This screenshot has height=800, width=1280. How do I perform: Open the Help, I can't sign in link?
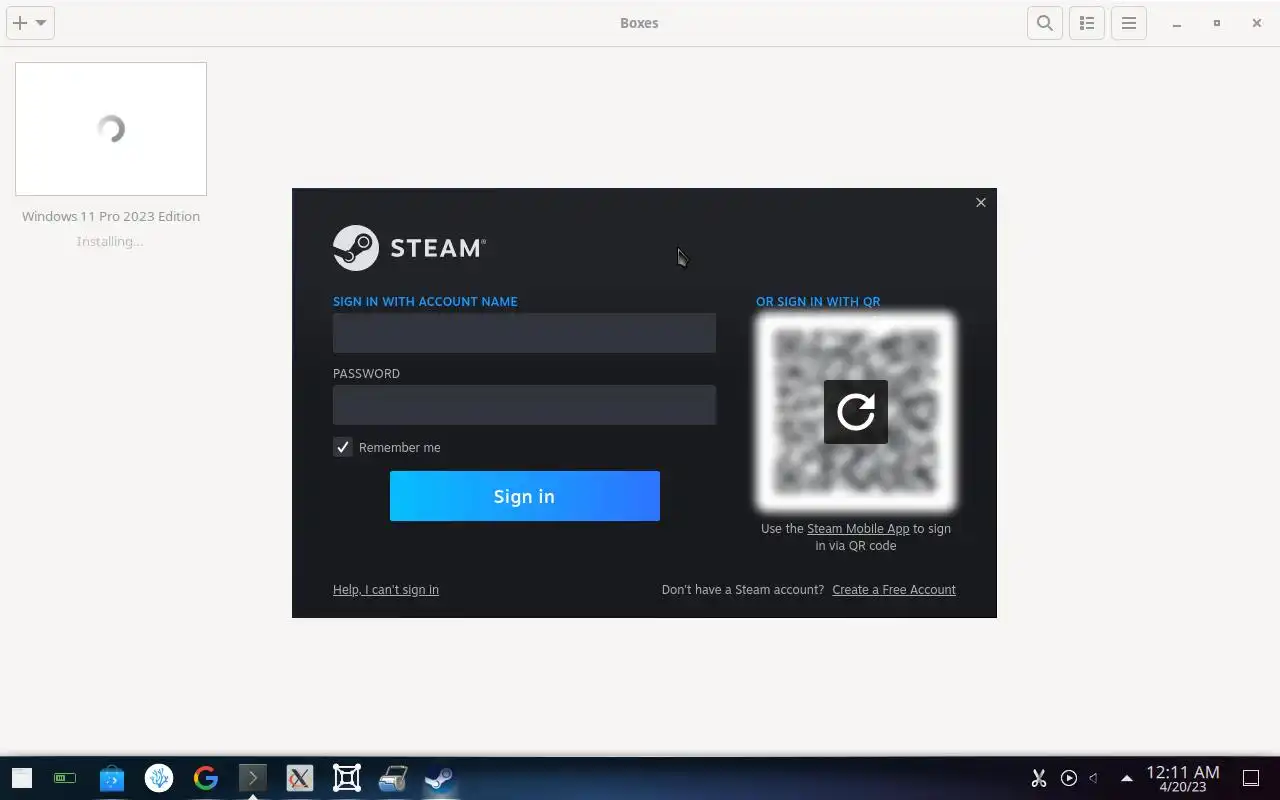(386, 590)
